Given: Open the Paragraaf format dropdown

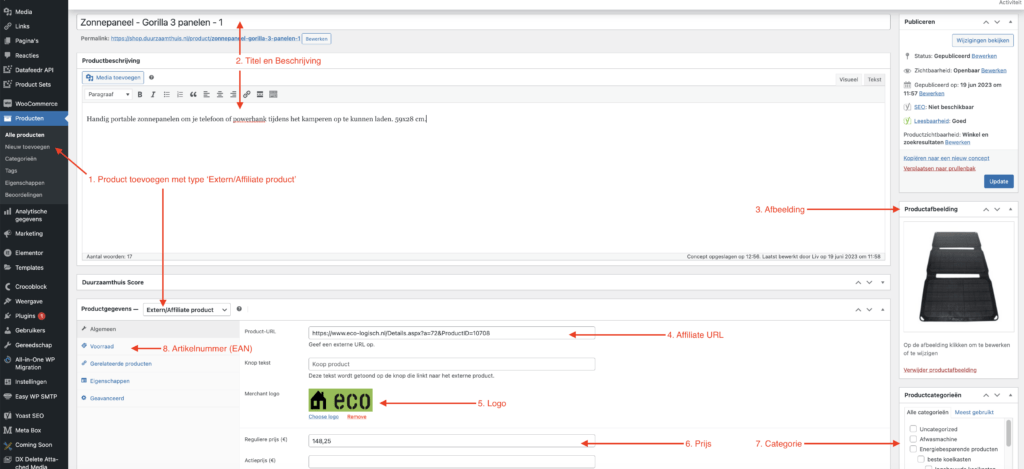Looking at the screenshot, I should (107, 95).
